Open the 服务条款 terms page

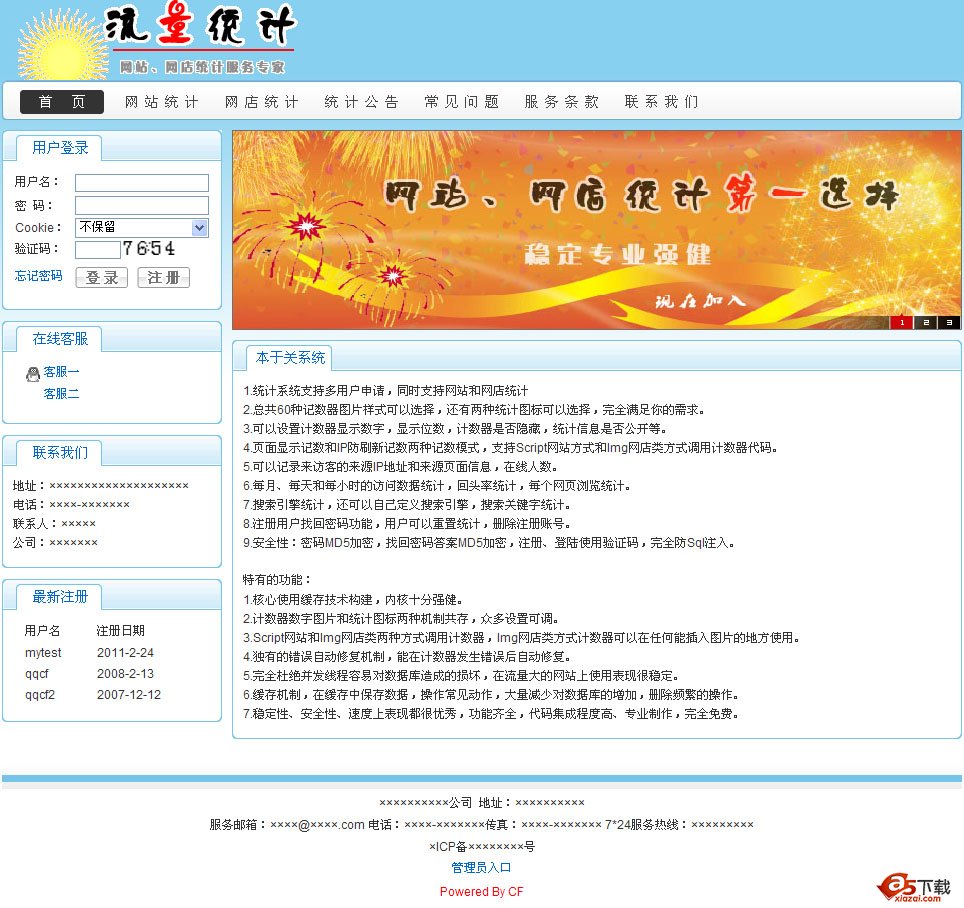tap(561, 102)
